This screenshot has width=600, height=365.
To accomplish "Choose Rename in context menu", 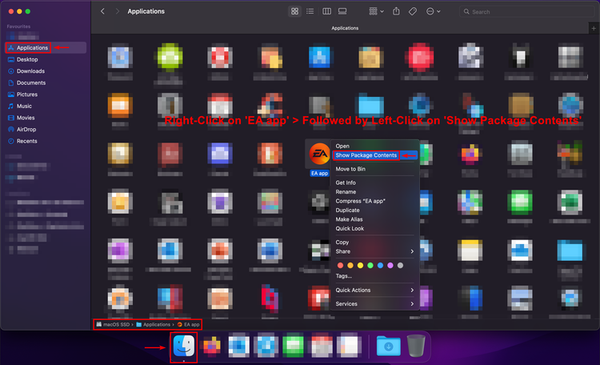I will (375, 192).
